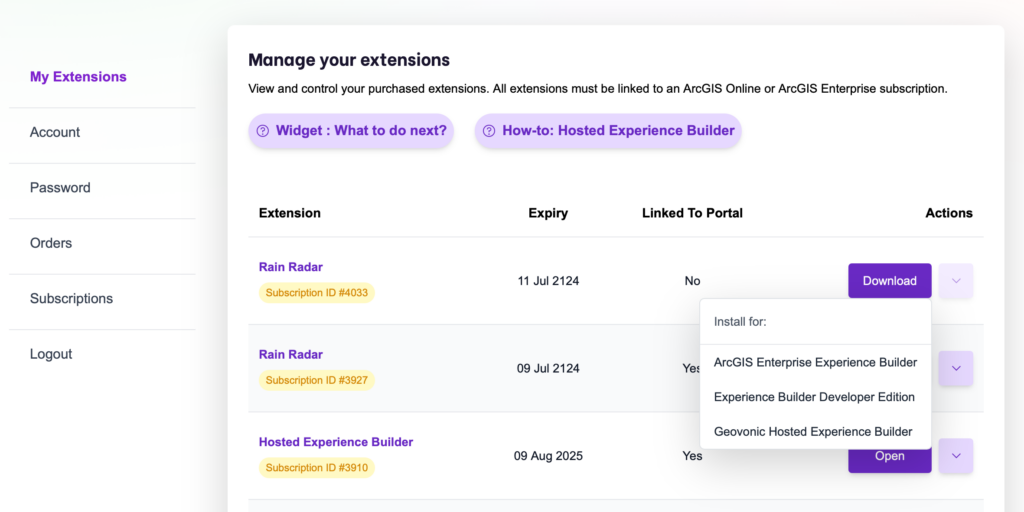The image size is (1024, 512).
Task: Open Hosted Experience Builder extension link
Action: [x=336, y=442]
